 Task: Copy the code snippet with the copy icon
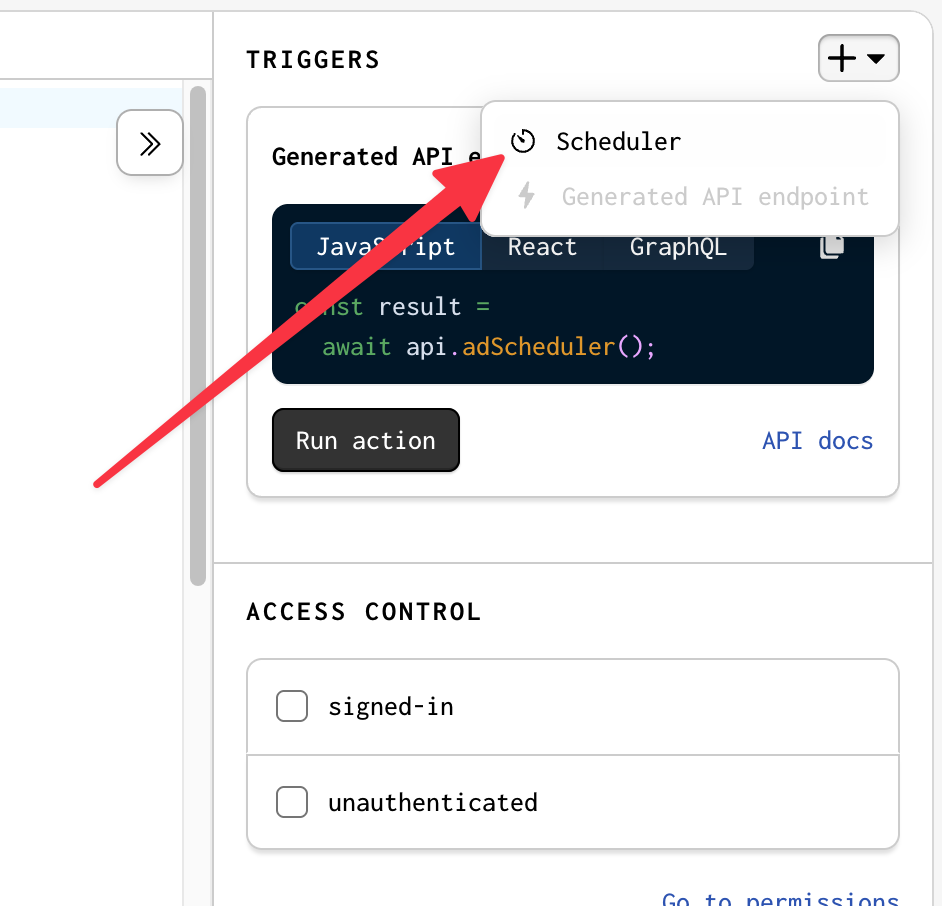pos(831,247)
